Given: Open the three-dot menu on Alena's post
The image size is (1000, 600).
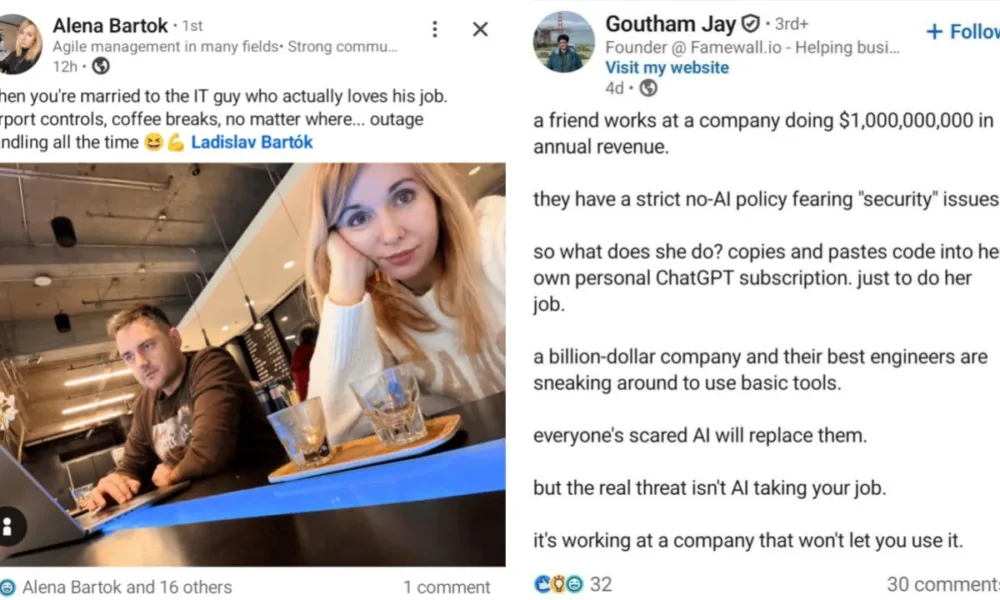Looking at the screenshot, I should point(434,29).
